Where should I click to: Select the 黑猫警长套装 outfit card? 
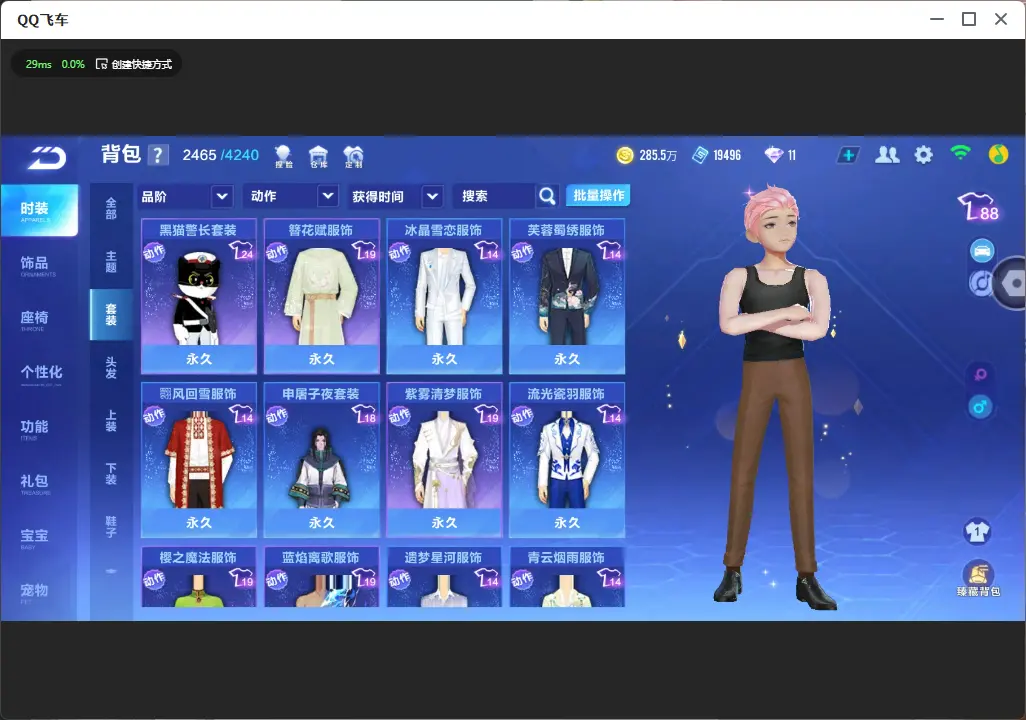coord(199,296)
